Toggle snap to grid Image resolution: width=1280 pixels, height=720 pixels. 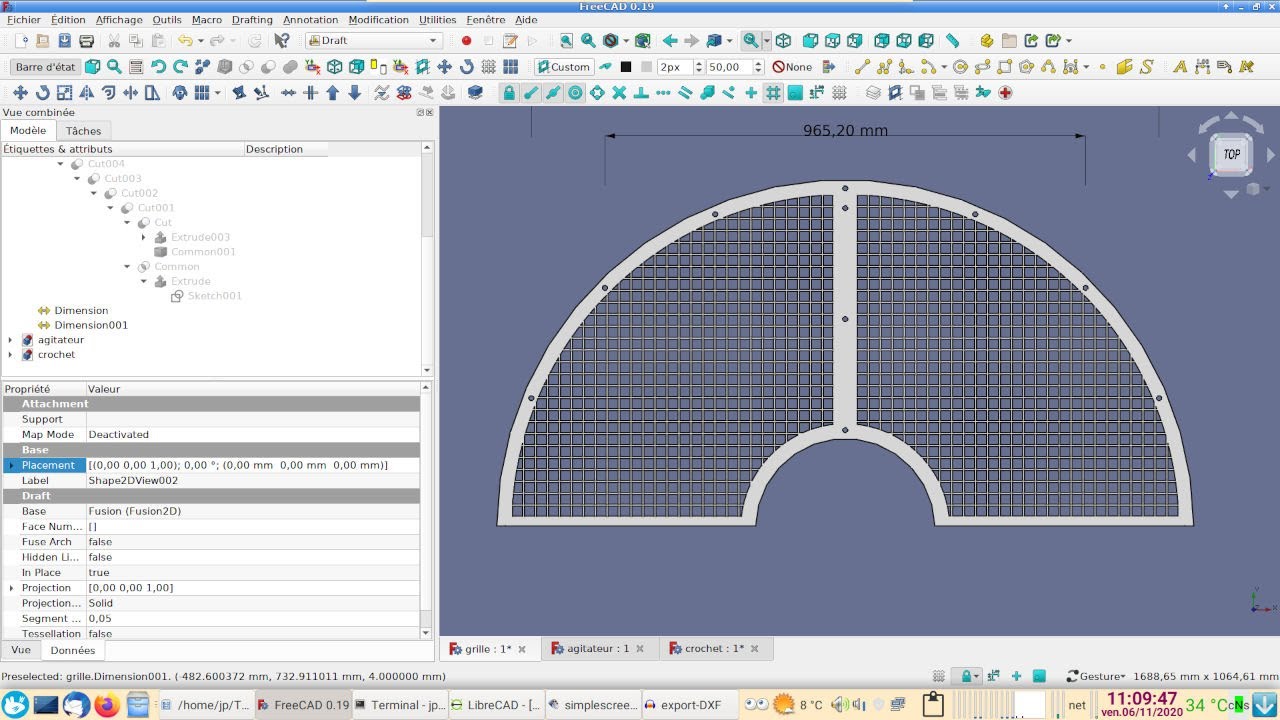click(773, 93)
